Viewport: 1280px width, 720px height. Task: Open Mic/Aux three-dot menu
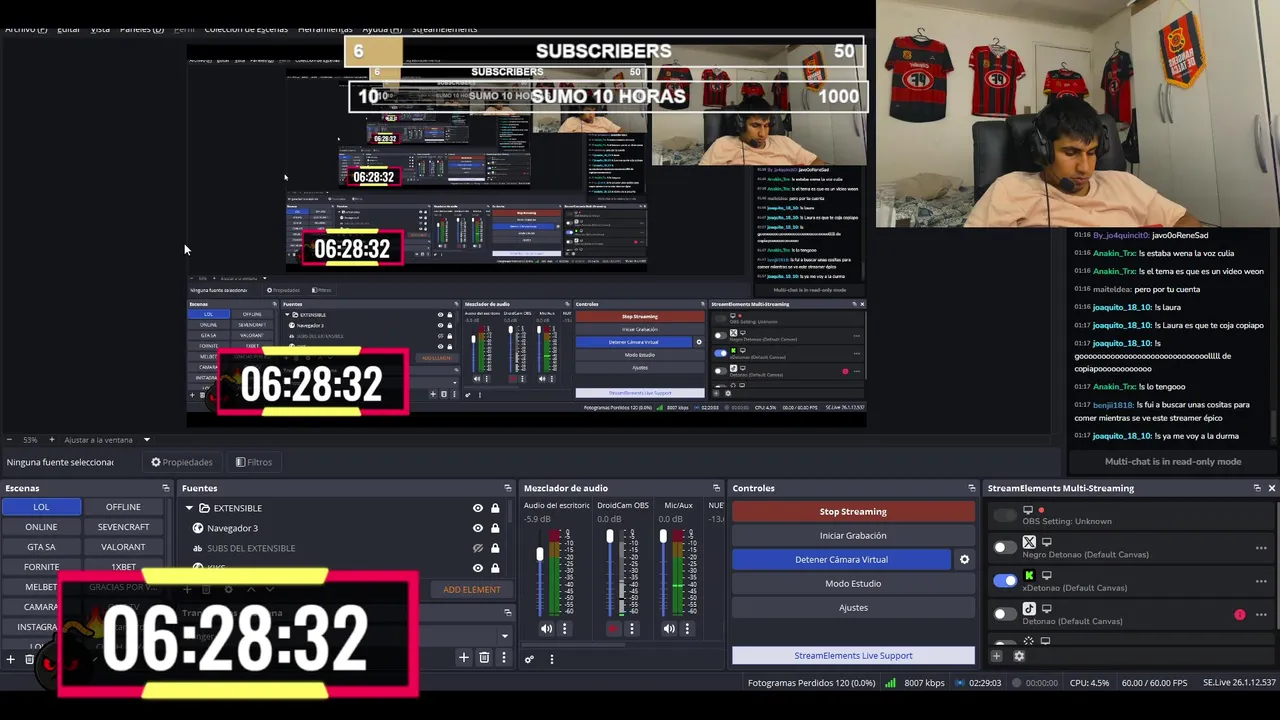(687, 629)
